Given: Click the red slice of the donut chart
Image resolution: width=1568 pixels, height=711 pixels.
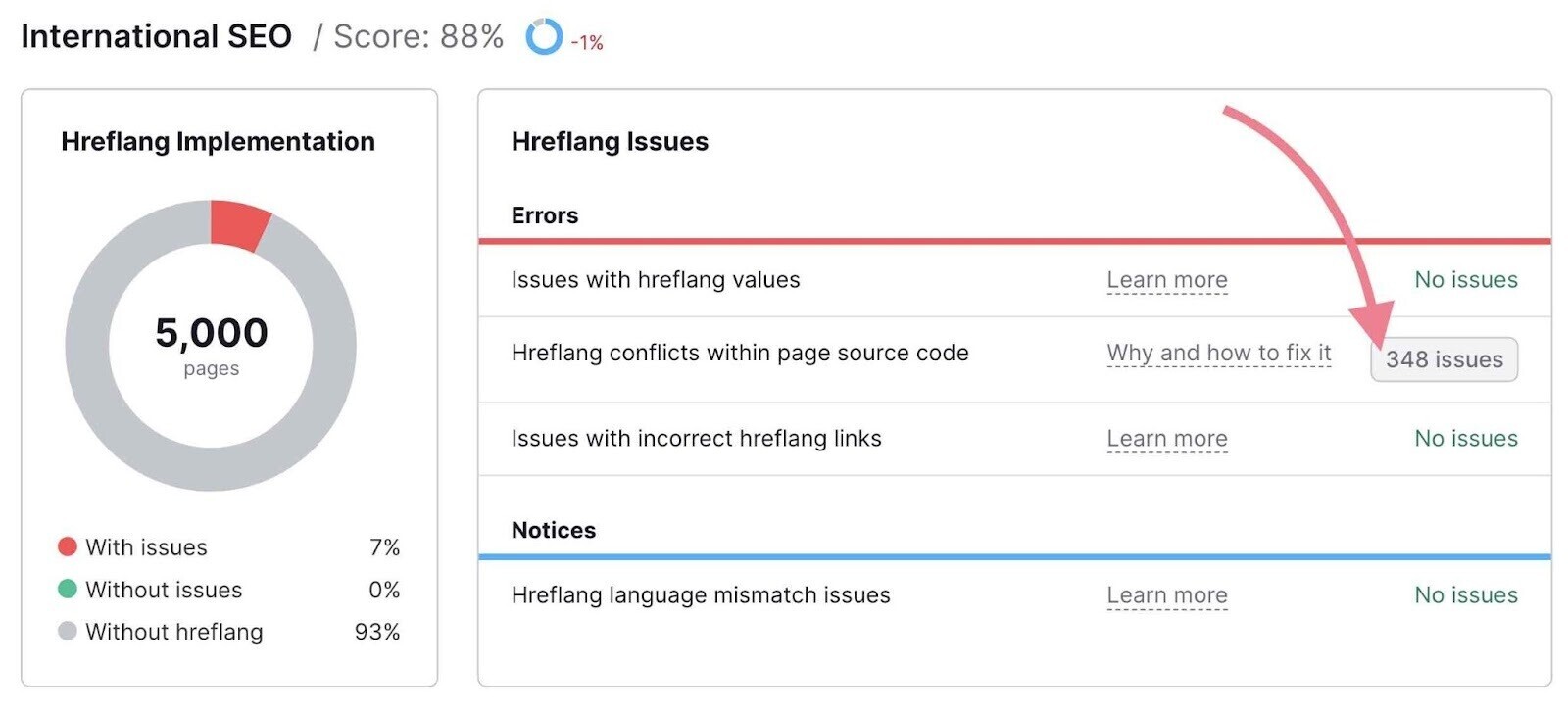Looking at the screenshot, I should [x=238, y=222].
